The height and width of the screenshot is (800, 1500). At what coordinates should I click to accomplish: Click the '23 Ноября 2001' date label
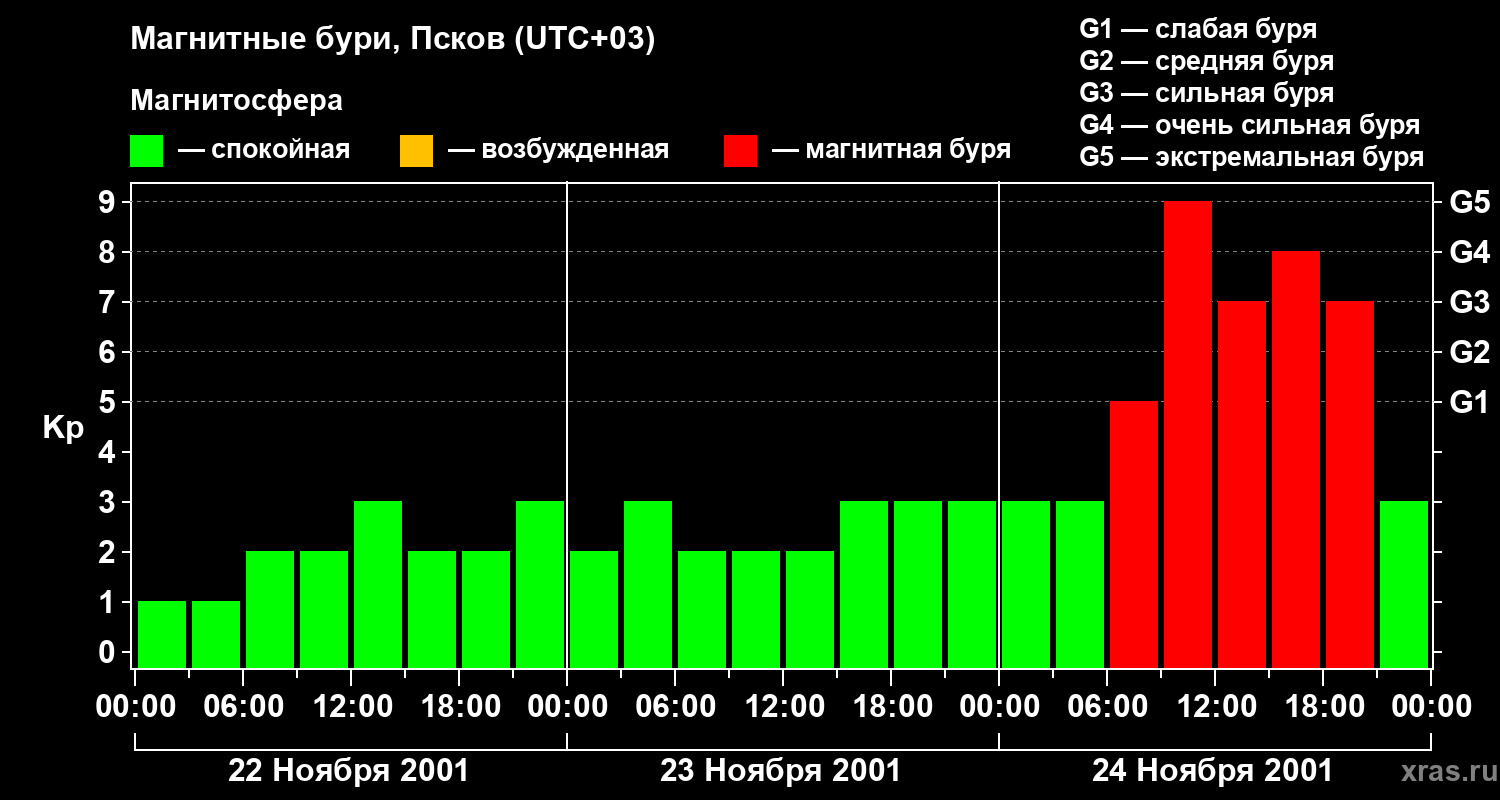(781, 771)
